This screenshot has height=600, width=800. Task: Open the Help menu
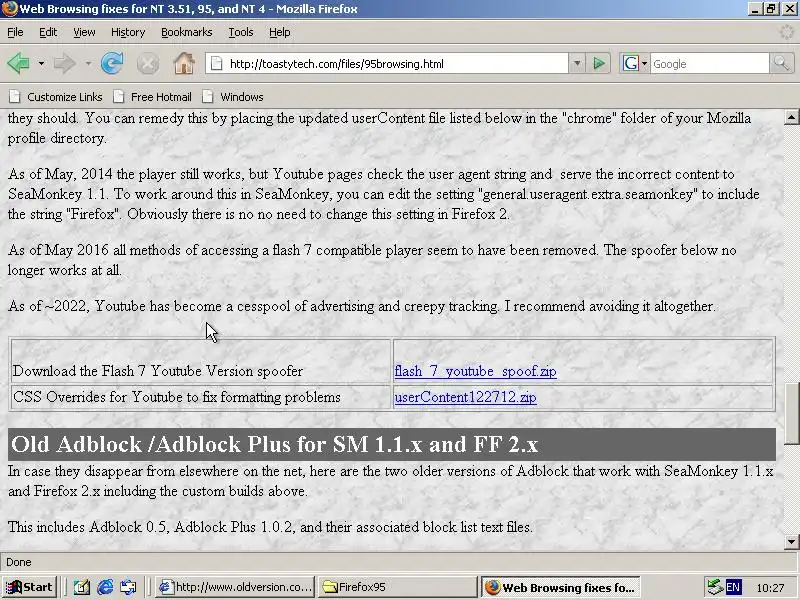point(280,32)
